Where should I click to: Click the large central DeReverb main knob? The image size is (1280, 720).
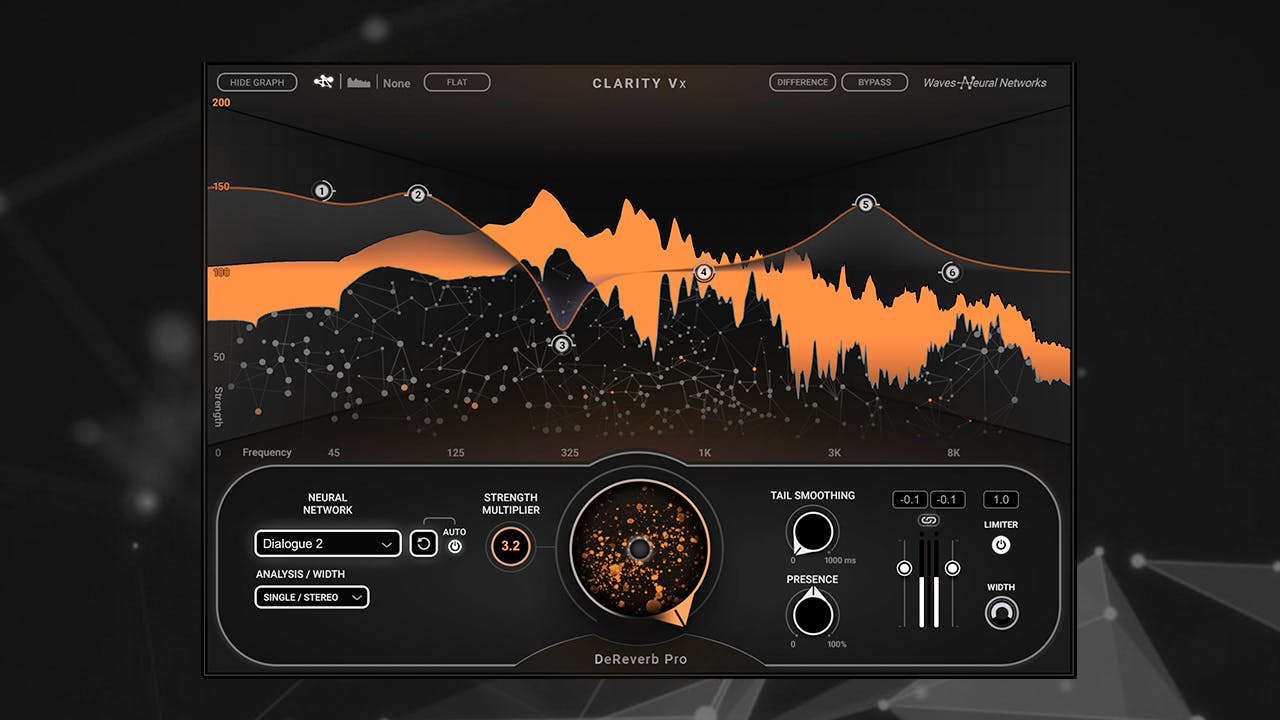coord(640,548)
